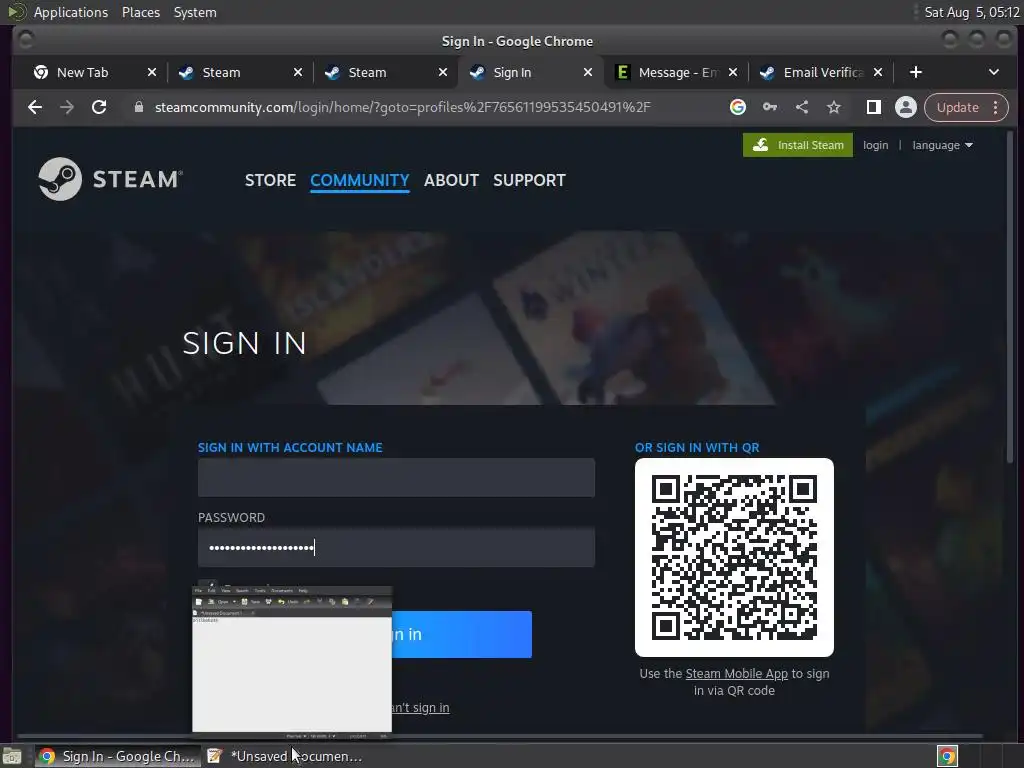Click the Steam logo in the header
Screen dimensions: 1024x768
point(110,179)
